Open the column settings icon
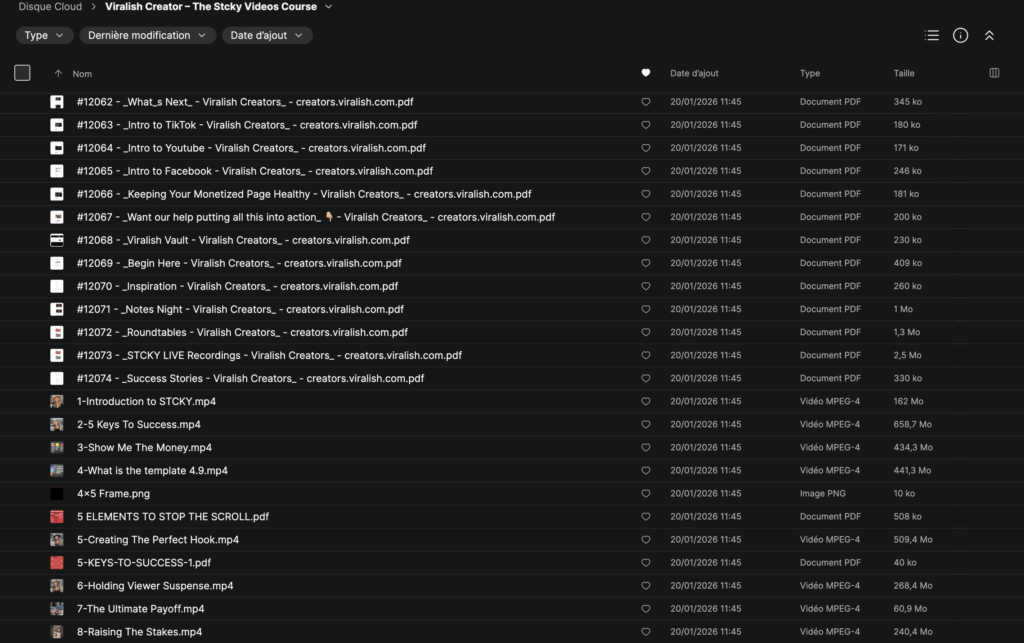The width and height of the screenshot is (1024, 643). 993,73
